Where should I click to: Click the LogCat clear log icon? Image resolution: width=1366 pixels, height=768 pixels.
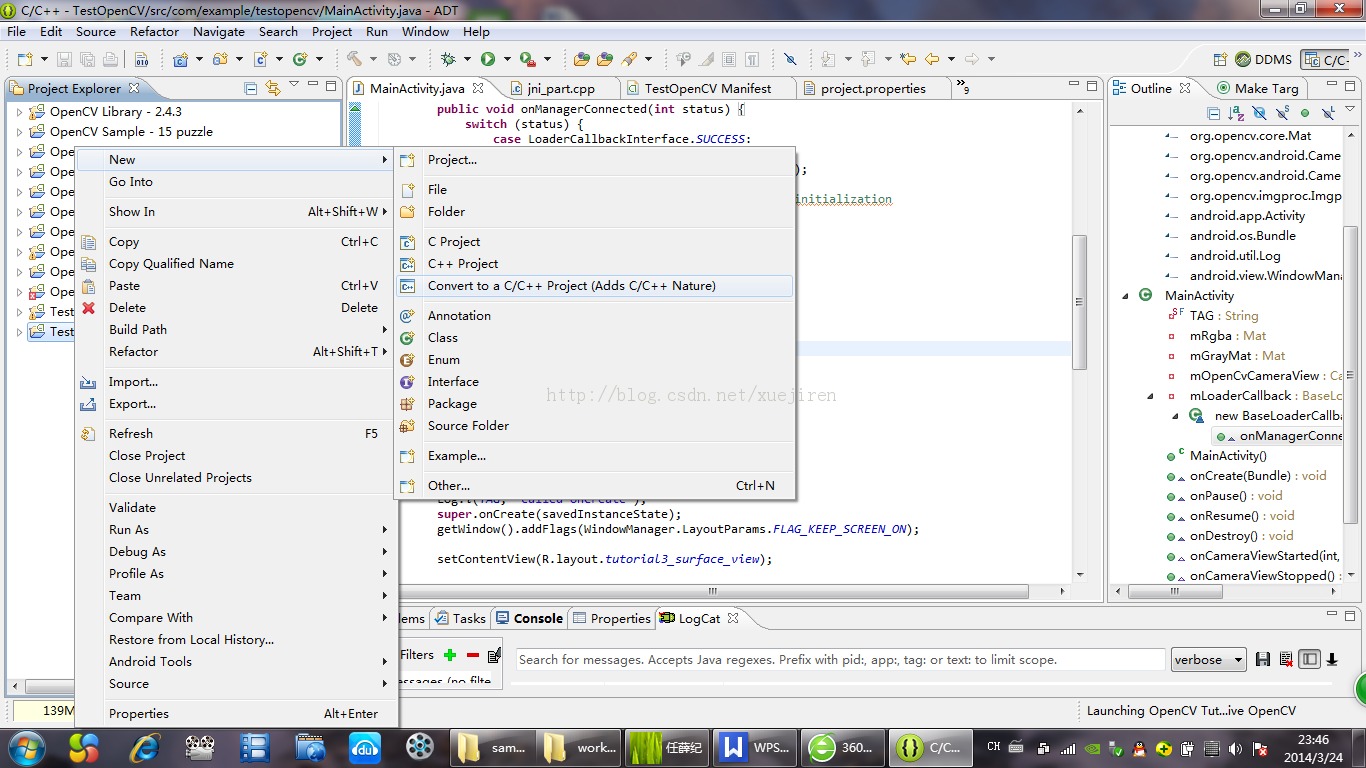[x=1286, y=659]
